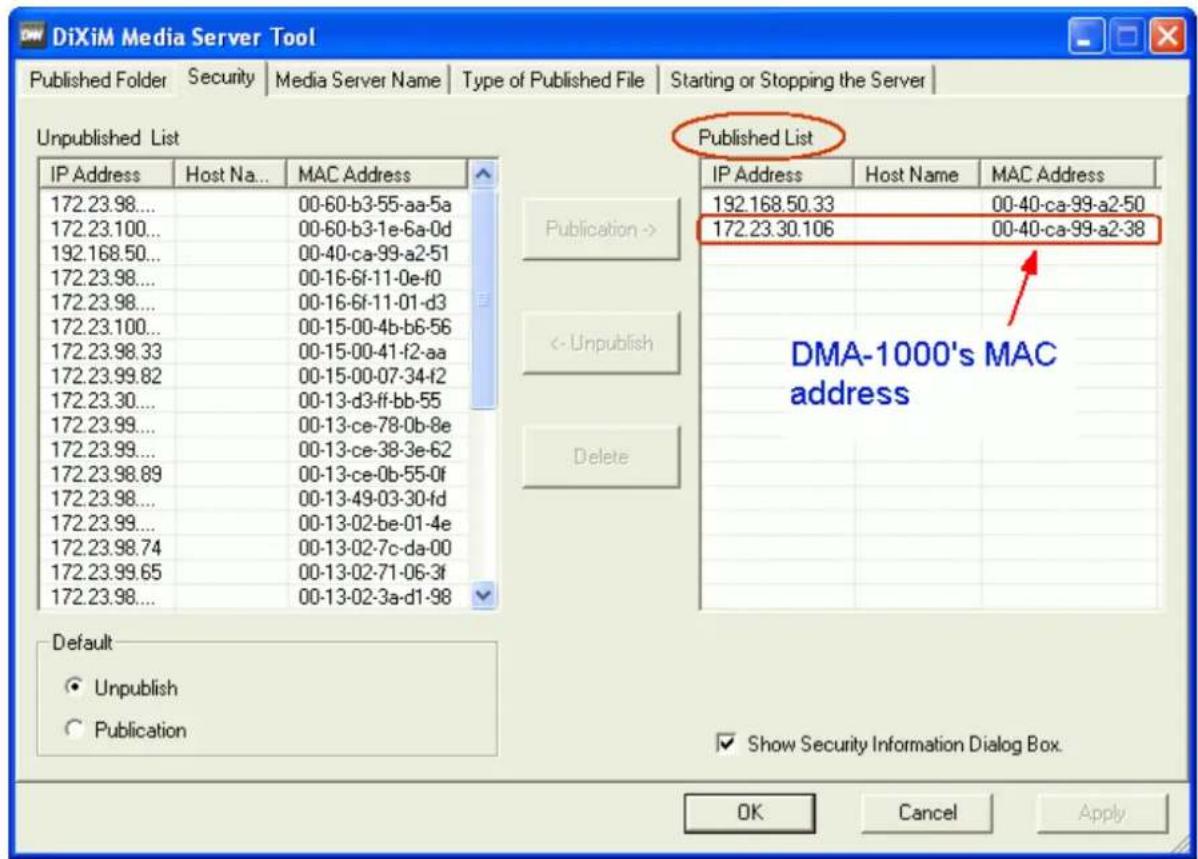Select unpublished row 172.23.98.74
1198x859 pixels.
[254, 547]
